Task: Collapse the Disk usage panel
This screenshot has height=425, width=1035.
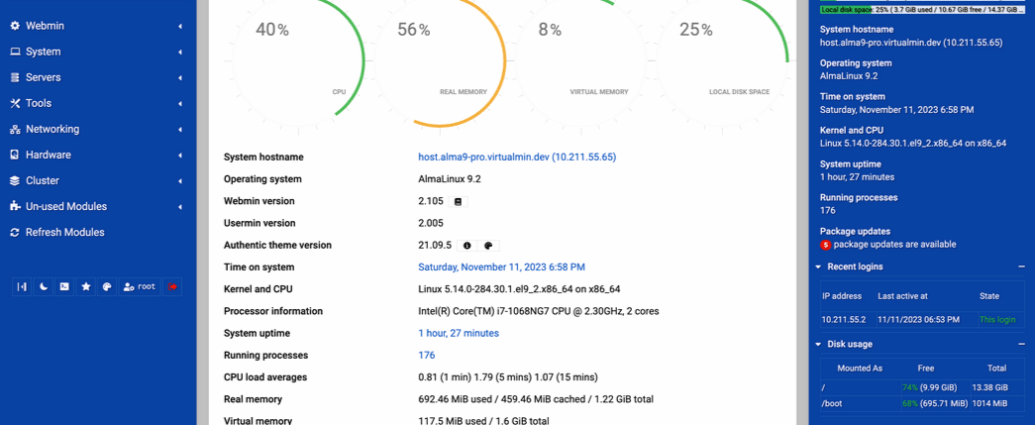Action: [1021, 344]
